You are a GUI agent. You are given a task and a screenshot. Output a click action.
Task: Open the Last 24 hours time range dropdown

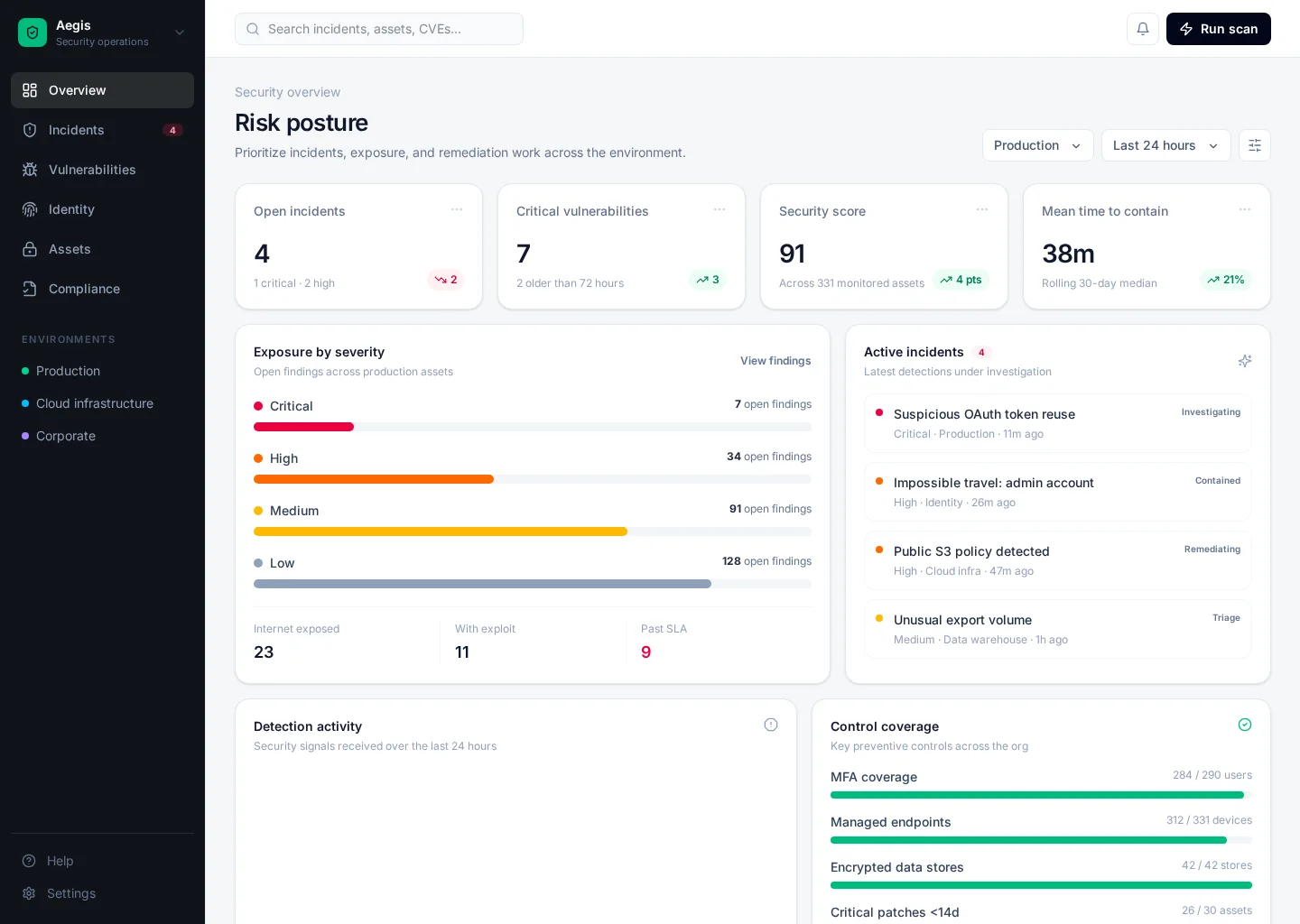coord(1166,145)
